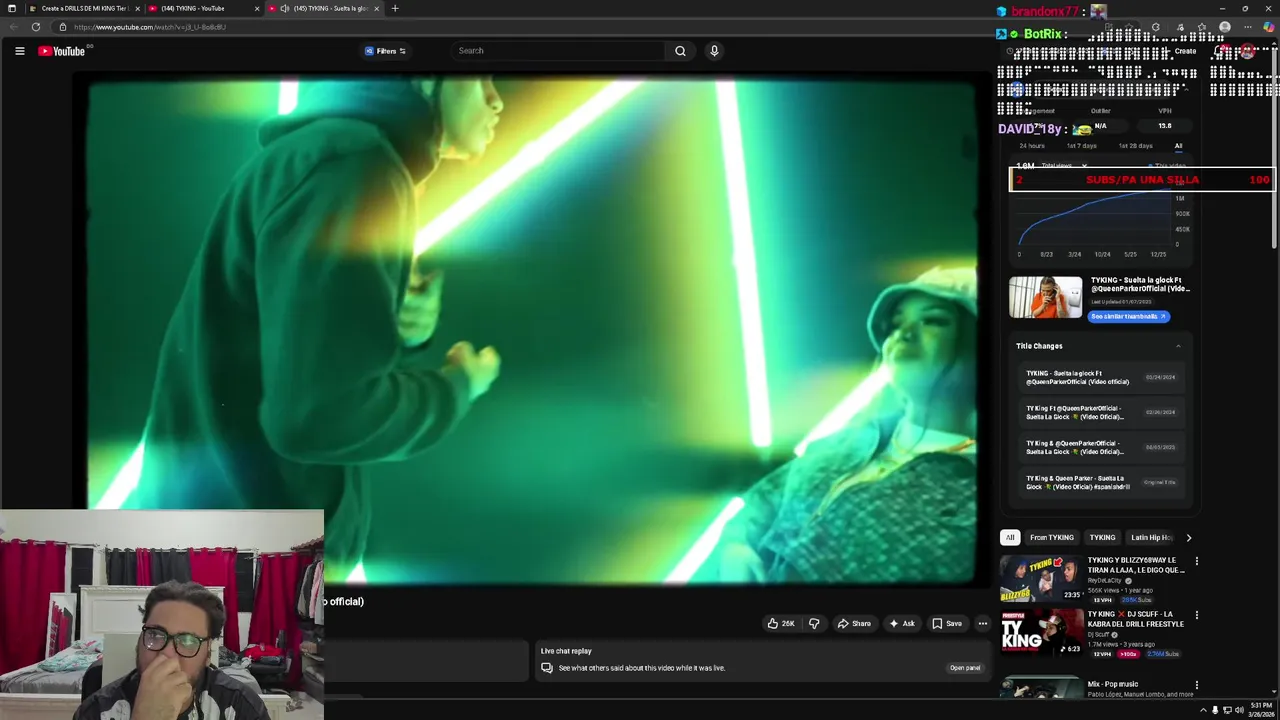The width and height of the screenshot is (1280, 720).
Task: Close the Suelta la glock browser tab
Action: coord(377,8)
